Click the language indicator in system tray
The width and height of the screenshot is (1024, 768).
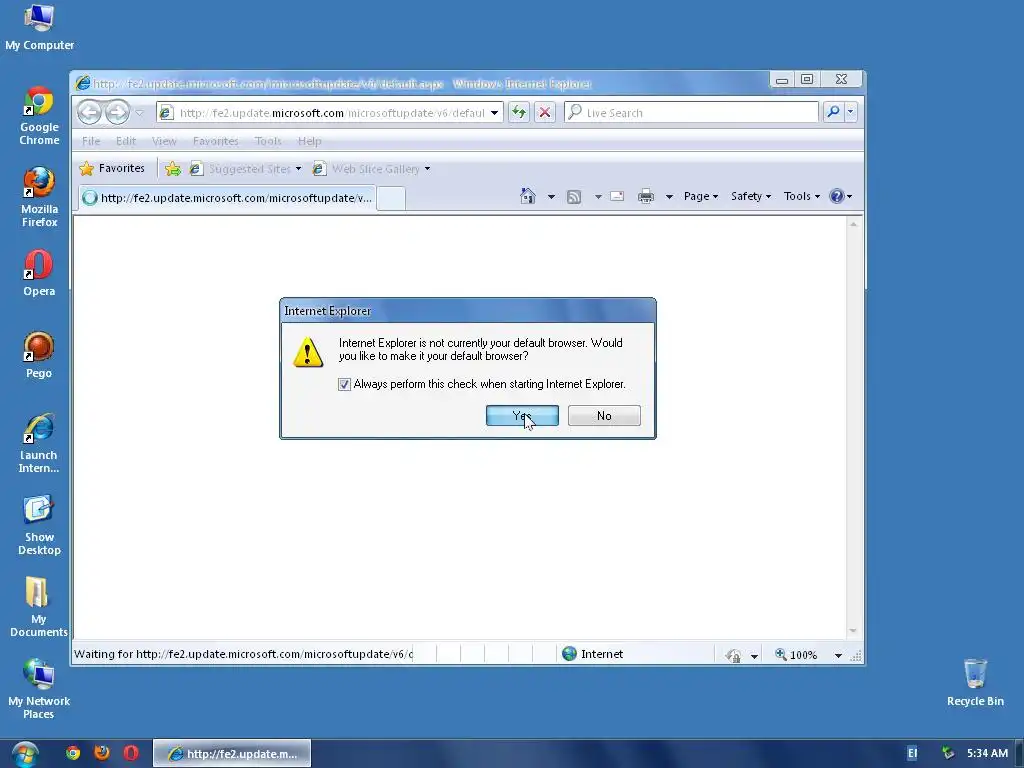click(912, 754)
